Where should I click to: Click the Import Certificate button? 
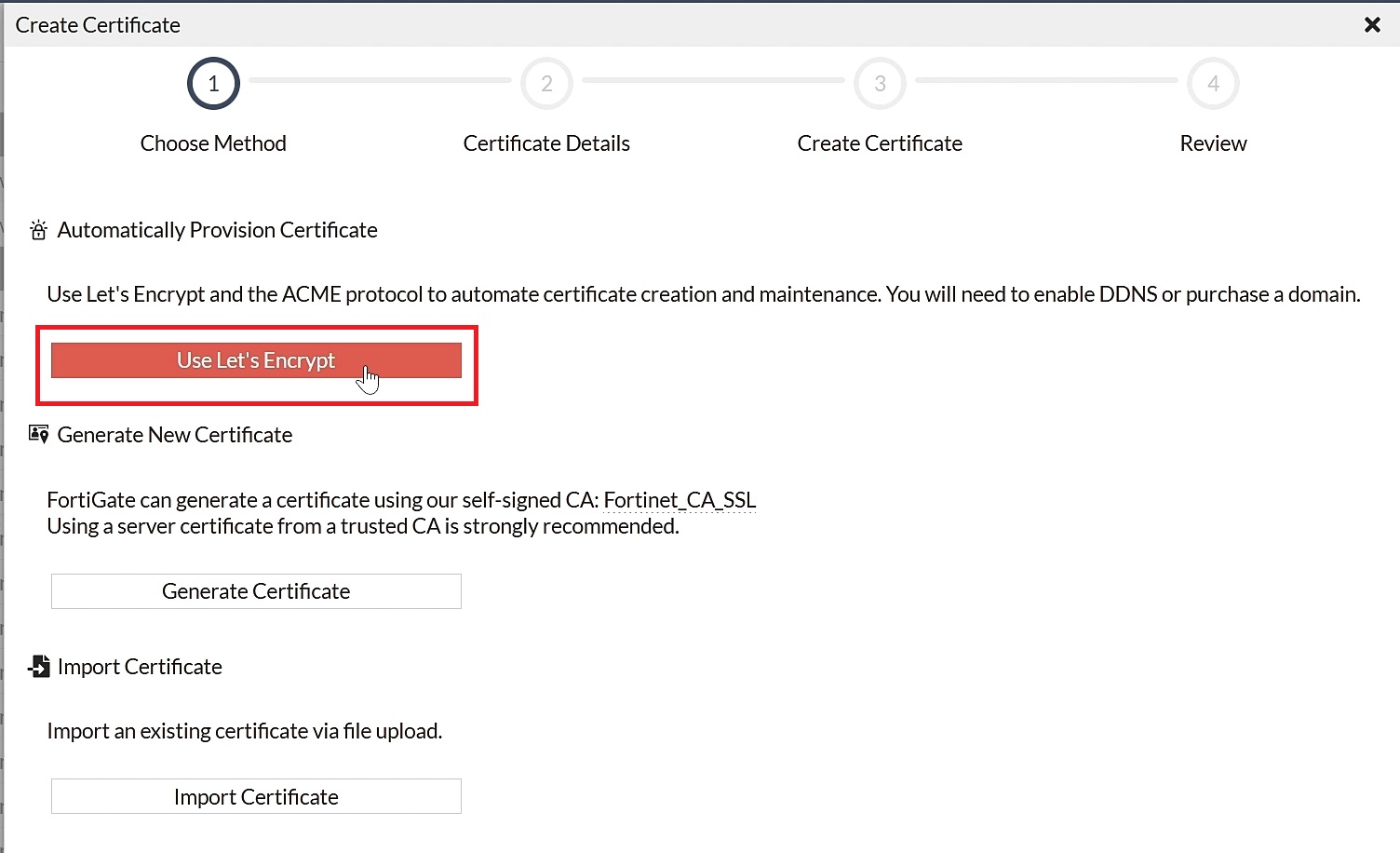click(256, 796)
